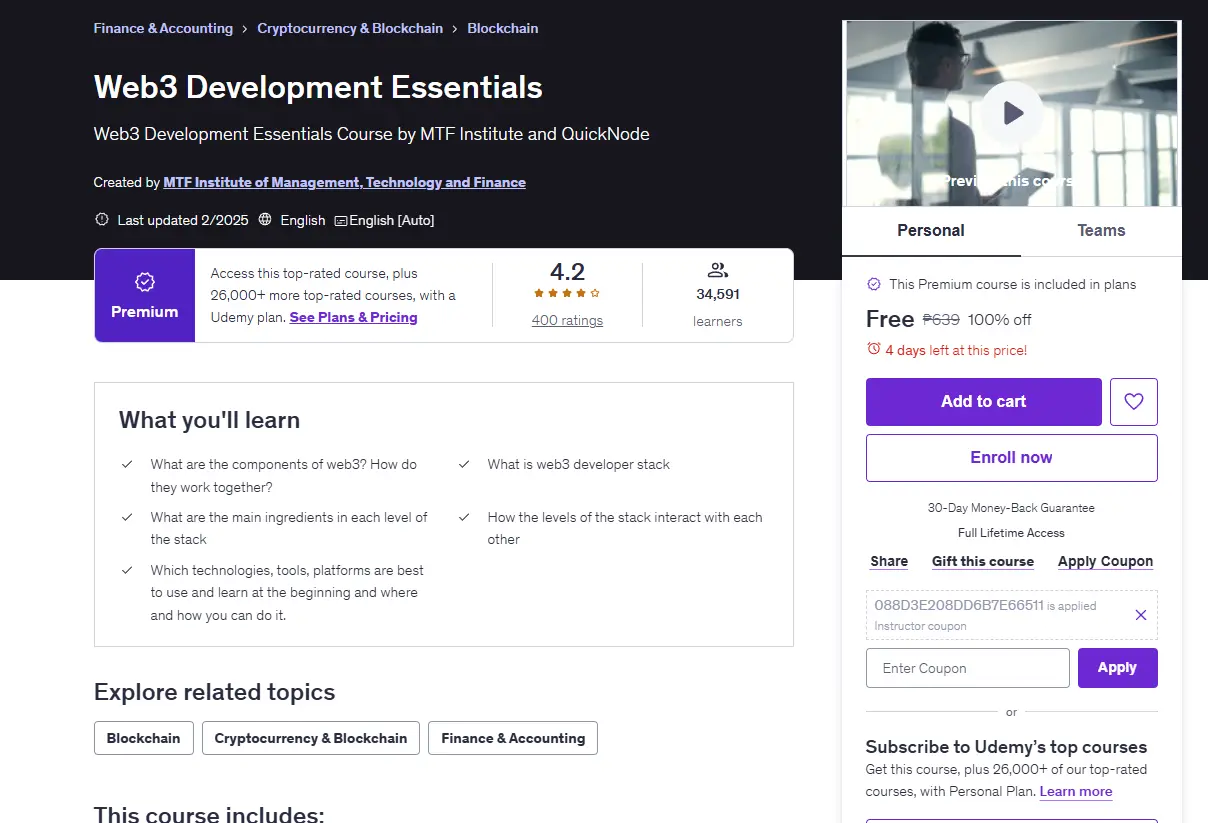Click the 'What you'll learn' heading
This screenshot has height=823, width=1208.
(209, 420)
